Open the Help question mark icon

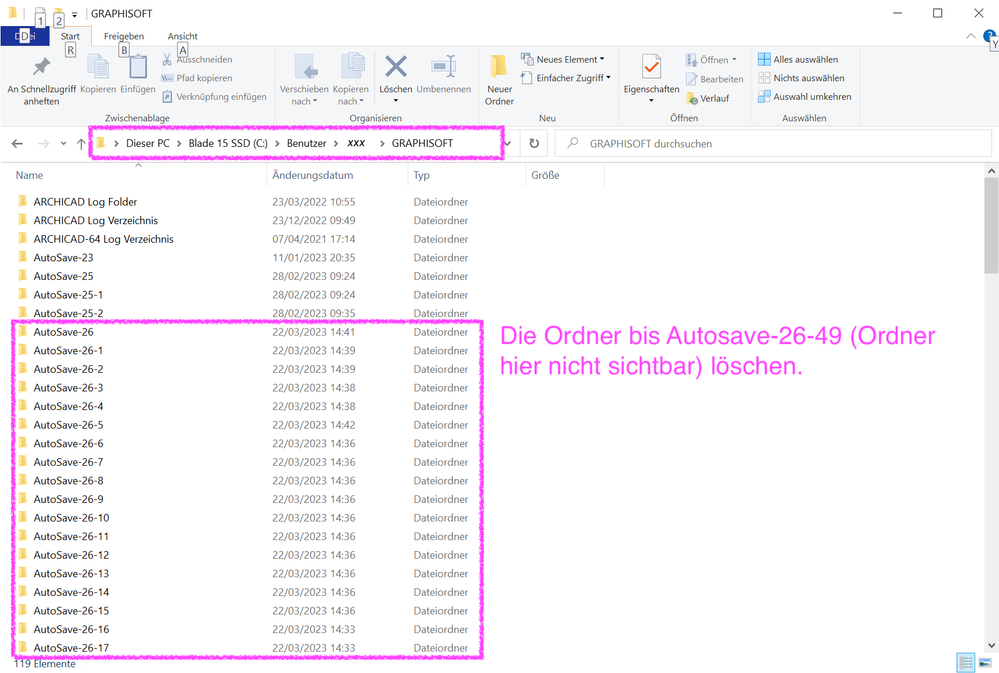989,36
